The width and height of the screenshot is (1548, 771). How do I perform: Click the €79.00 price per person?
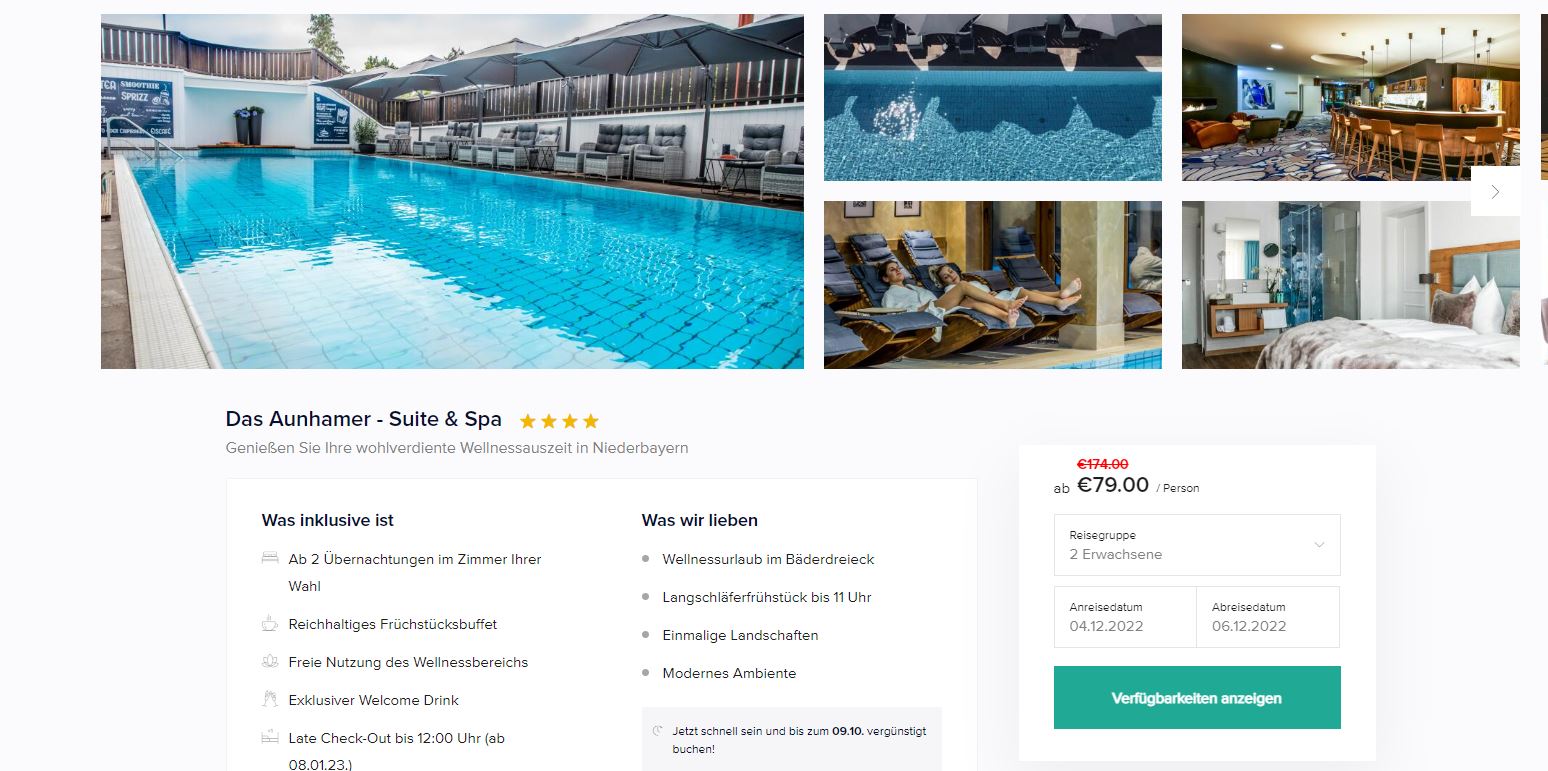1113,485
